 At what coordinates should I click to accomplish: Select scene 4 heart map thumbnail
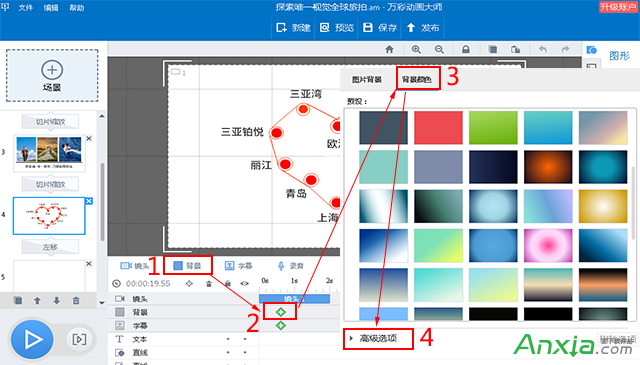pyautogui.click(x=49, y=216)
